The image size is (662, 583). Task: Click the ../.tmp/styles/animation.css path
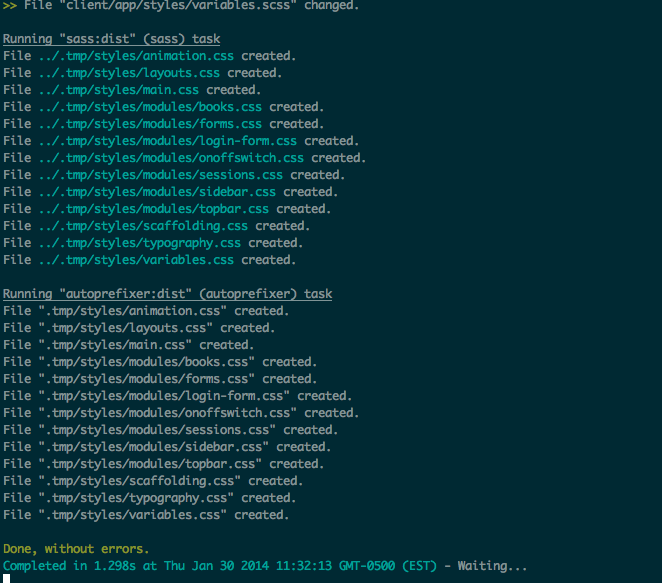136,56
